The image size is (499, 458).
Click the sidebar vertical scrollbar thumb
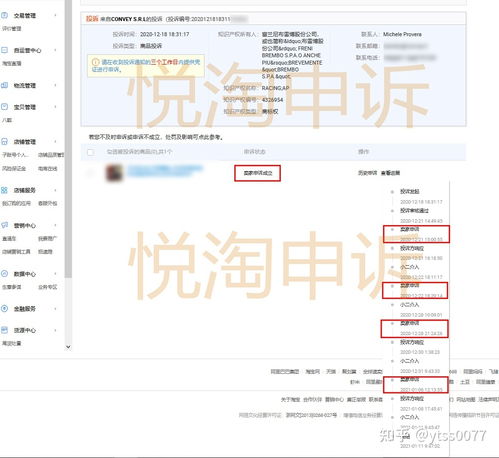coord(68,138)
